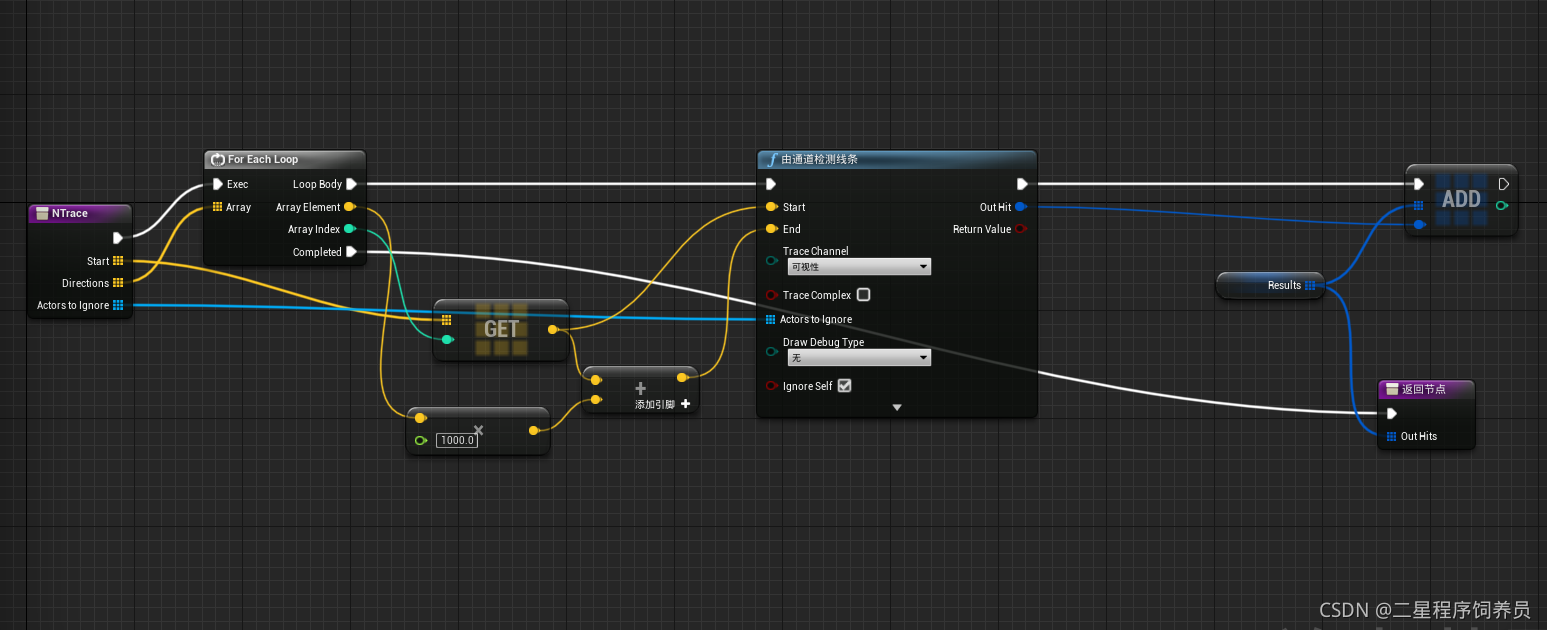Select the Results variable node
The height and width of the screenshot is (630, 1547).
point(1270,285)
